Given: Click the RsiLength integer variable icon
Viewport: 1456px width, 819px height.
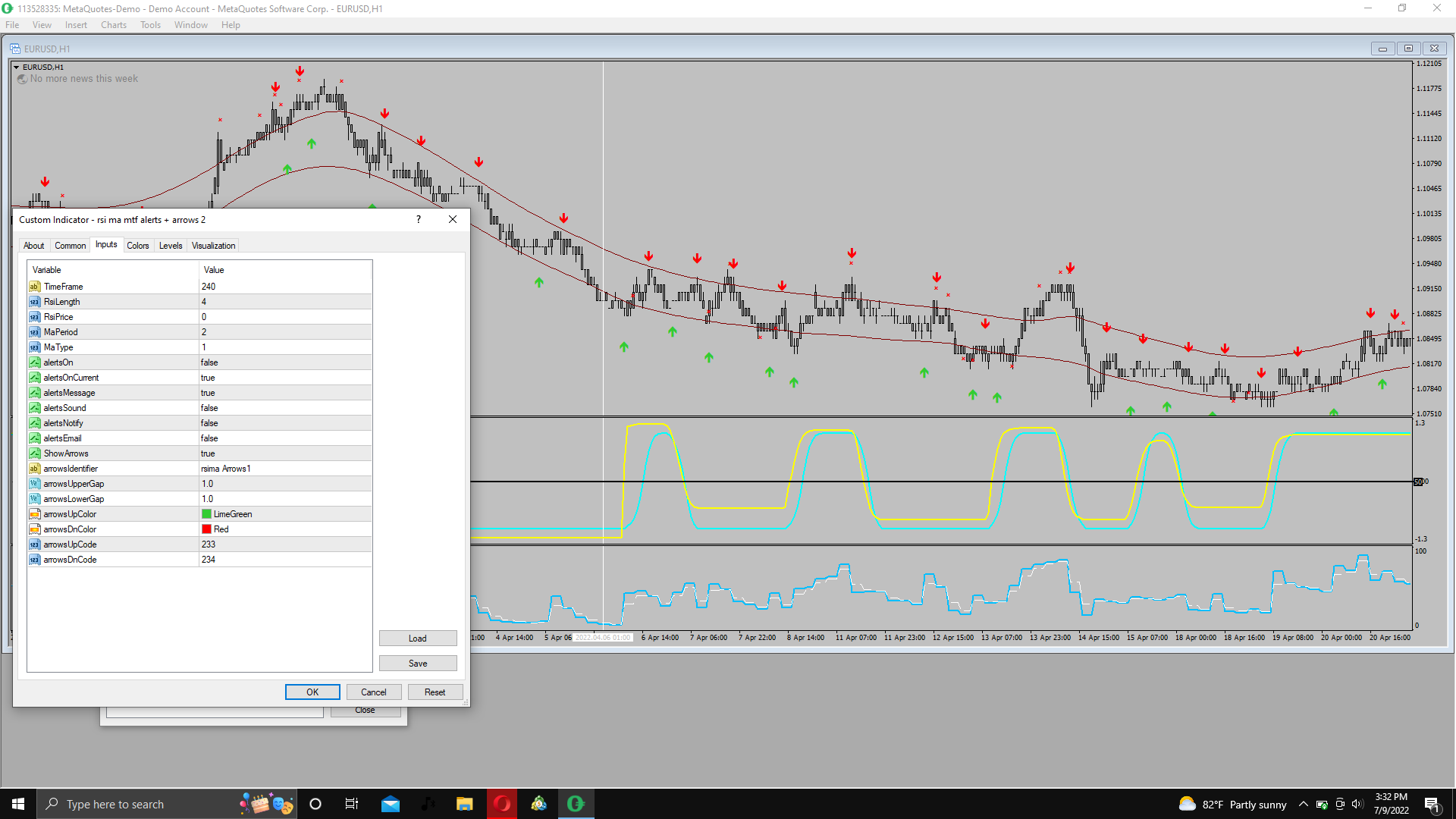Looking at the screenshot, I should click(34, 302).
